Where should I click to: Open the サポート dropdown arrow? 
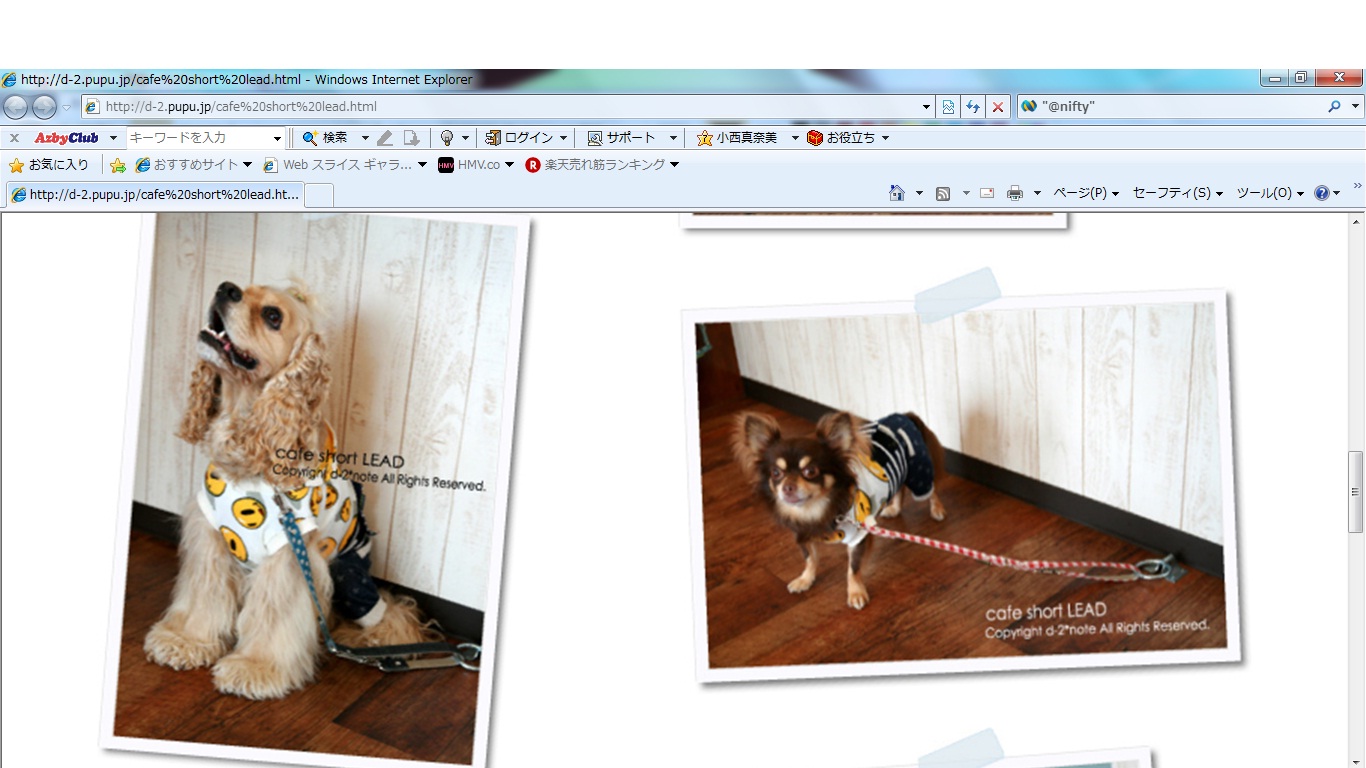tap(673, 138)
